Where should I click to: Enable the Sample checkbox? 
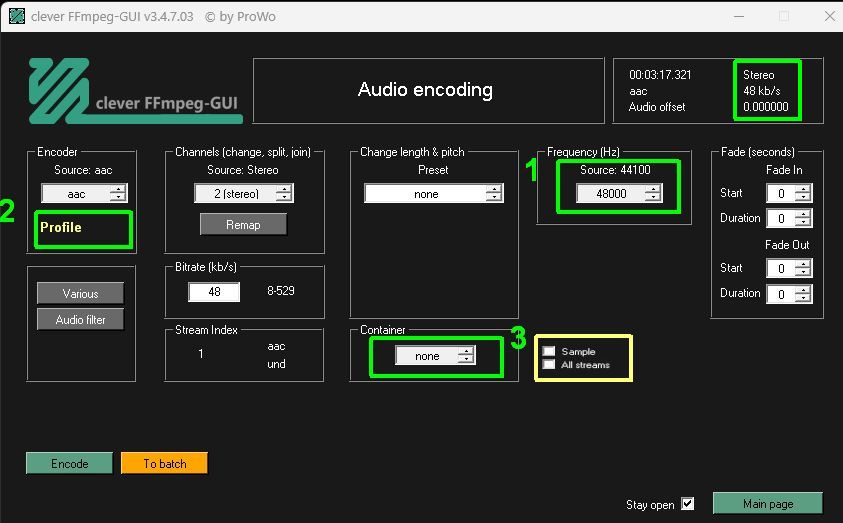[x=549, y=351]
